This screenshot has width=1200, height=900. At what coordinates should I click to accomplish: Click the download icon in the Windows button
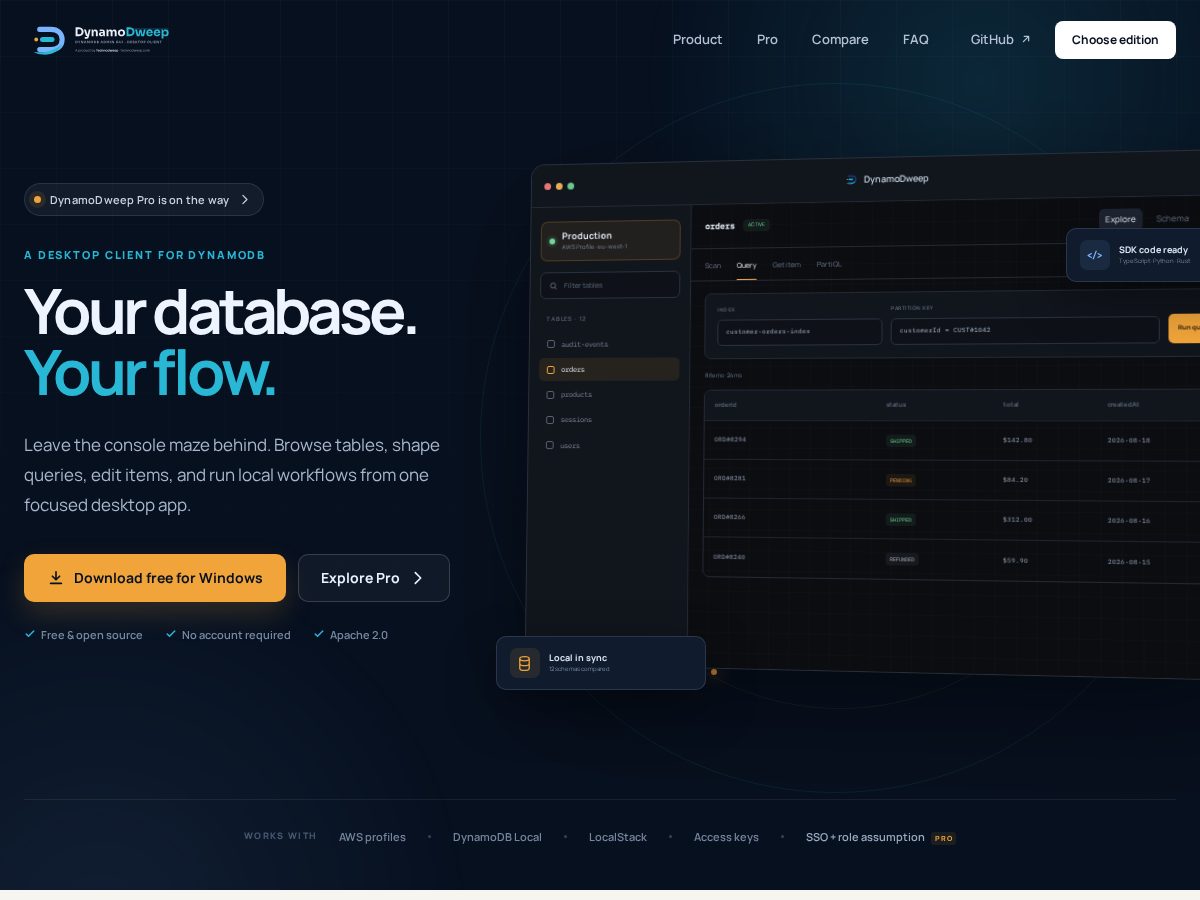(x=56, y=578)
